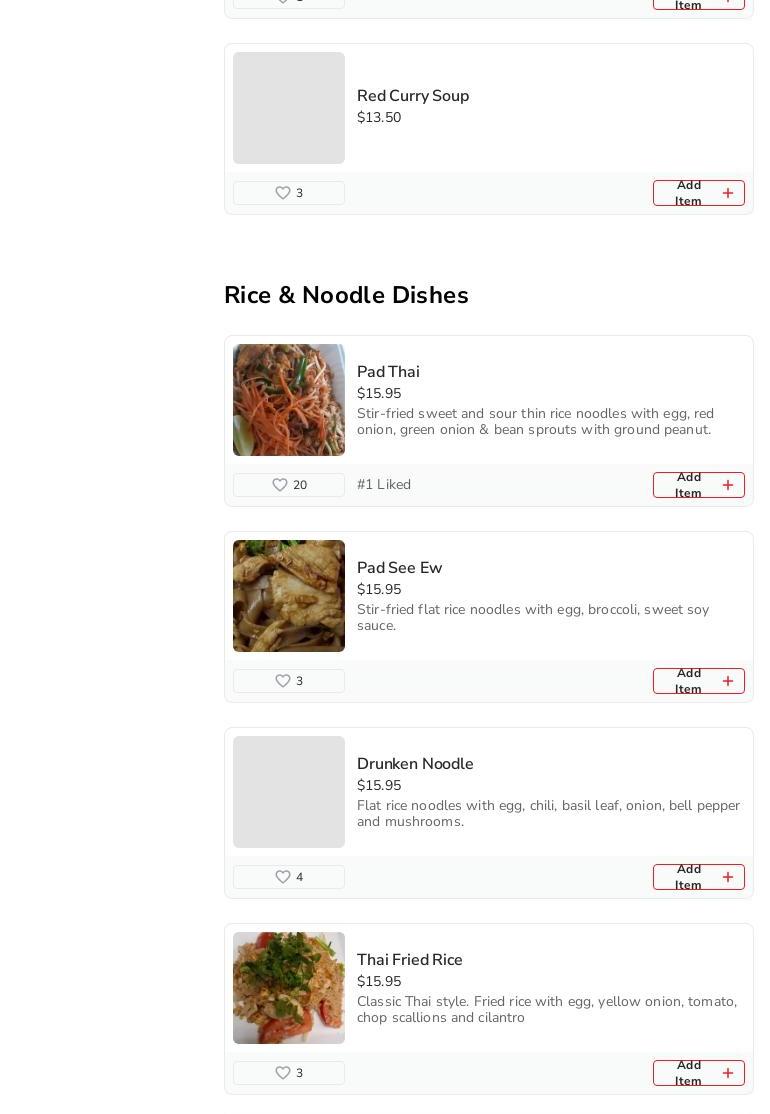This screenshot has width=770, height=1114.
Task: Heart the Drunken Noodle dish
Action: [283, 877]
